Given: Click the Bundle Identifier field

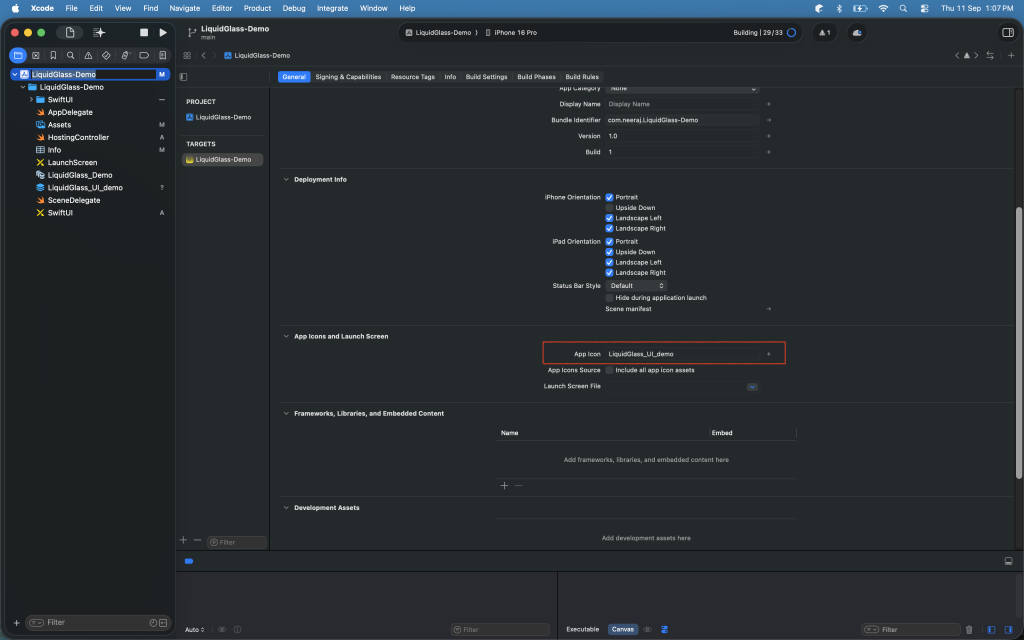Looking at the screenshot, I should click(682, 120).
